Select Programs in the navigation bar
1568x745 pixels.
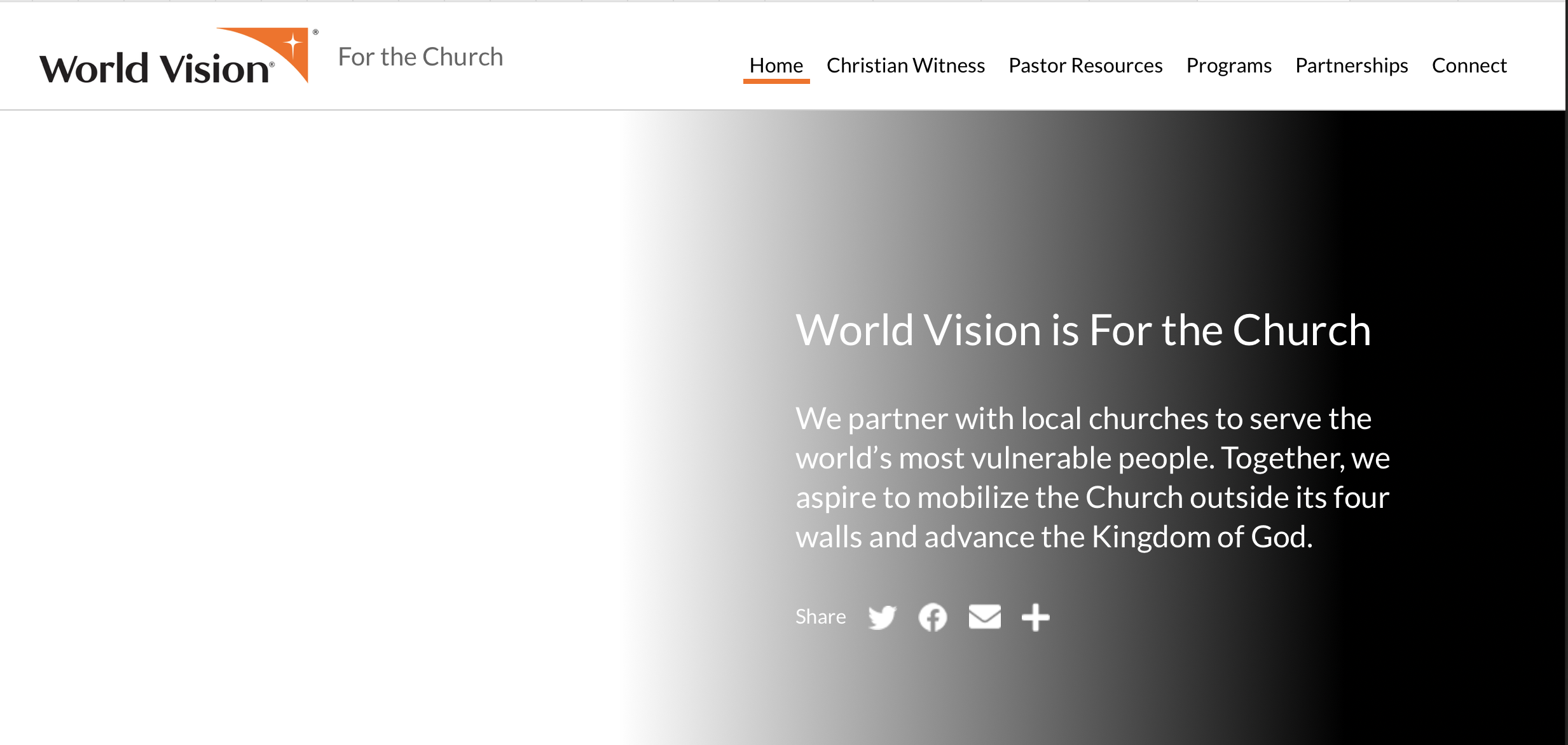point(1228,65)
